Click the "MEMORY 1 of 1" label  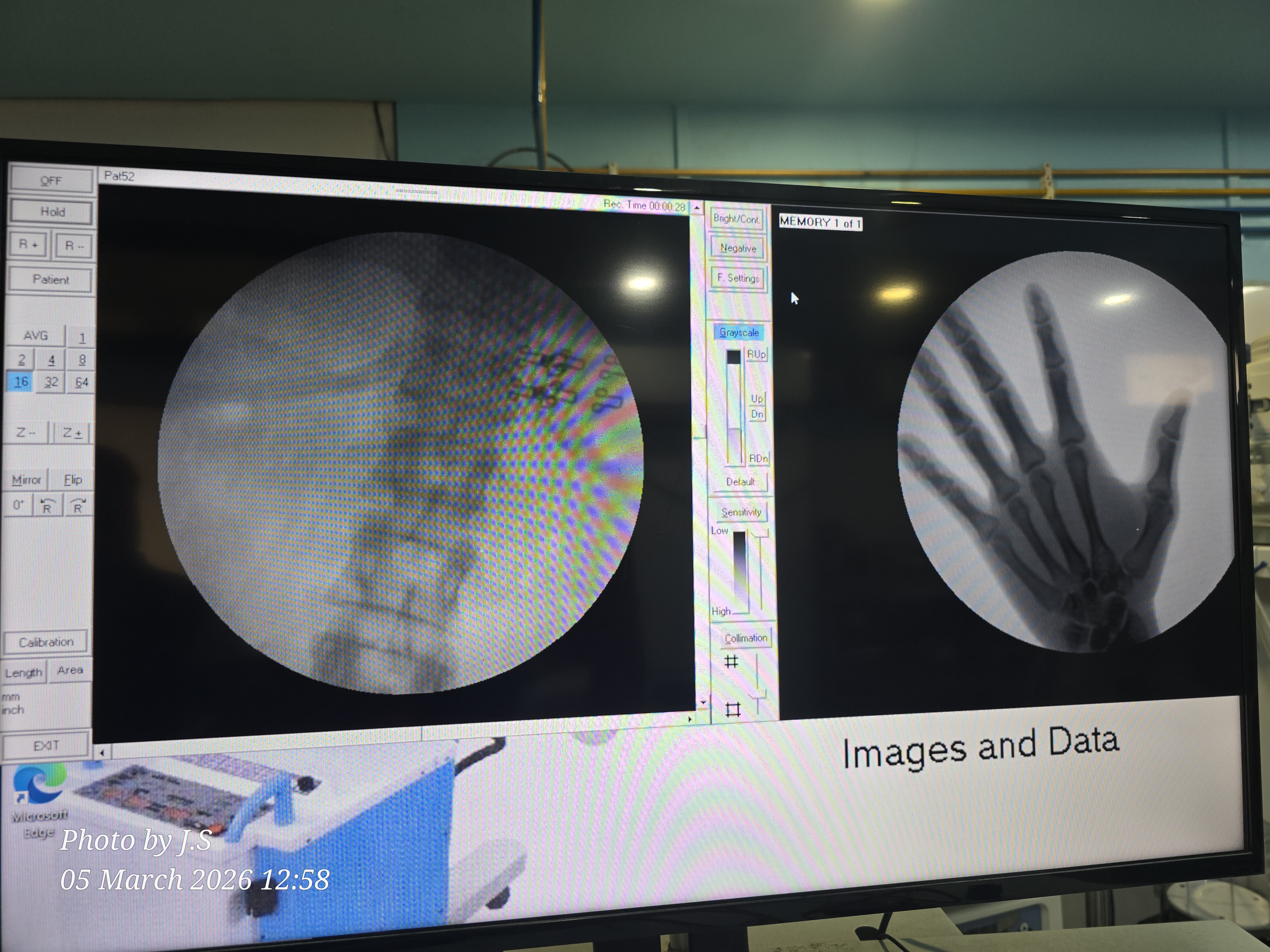coord(820,223)
